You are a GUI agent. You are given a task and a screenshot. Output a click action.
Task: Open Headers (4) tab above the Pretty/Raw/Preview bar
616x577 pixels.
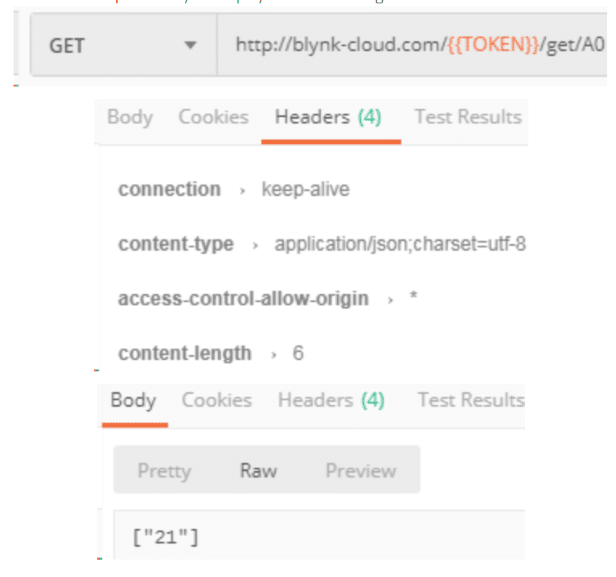[331, 401]
